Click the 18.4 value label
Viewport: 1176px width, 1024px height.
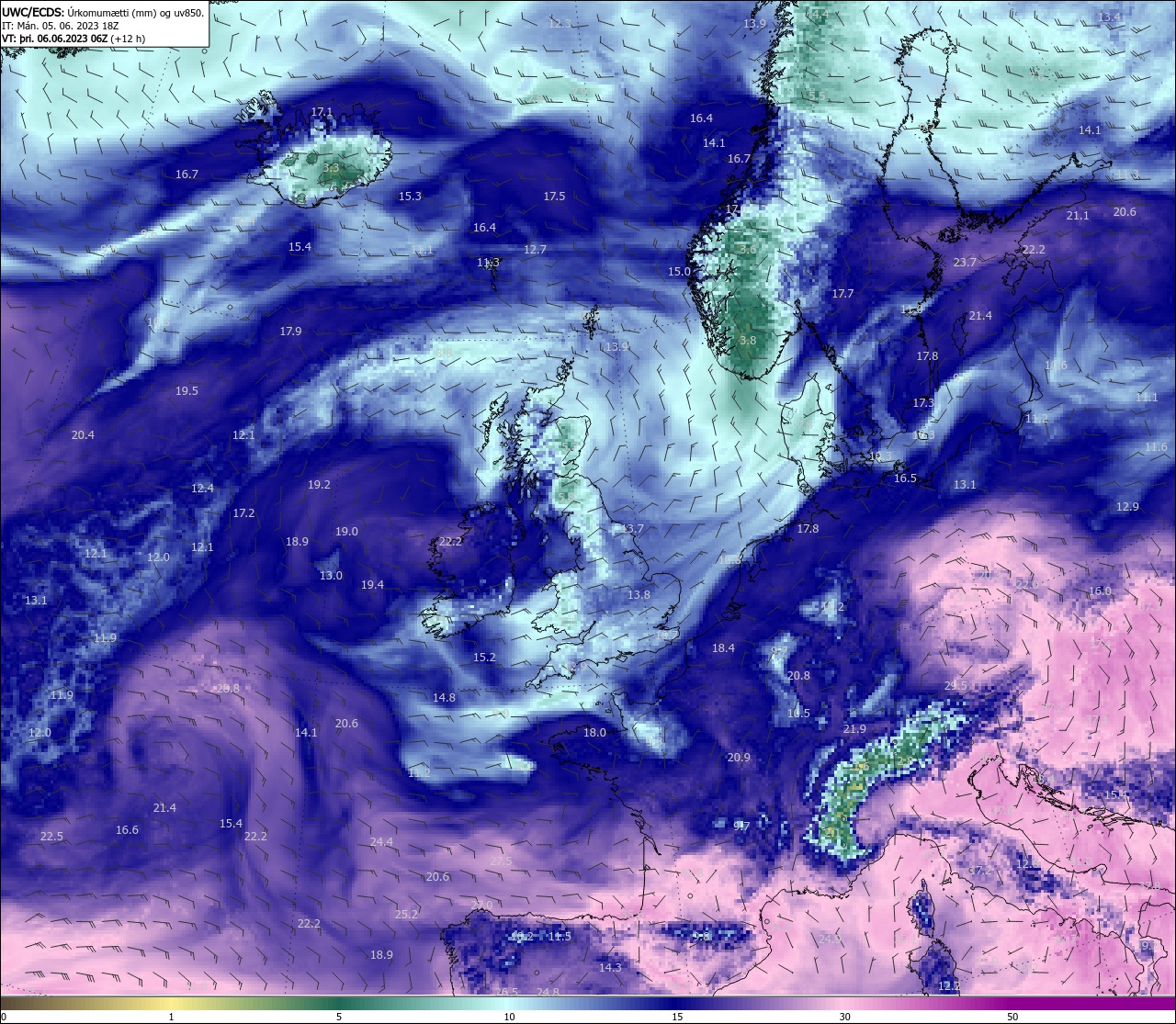[x=723, y=648]
